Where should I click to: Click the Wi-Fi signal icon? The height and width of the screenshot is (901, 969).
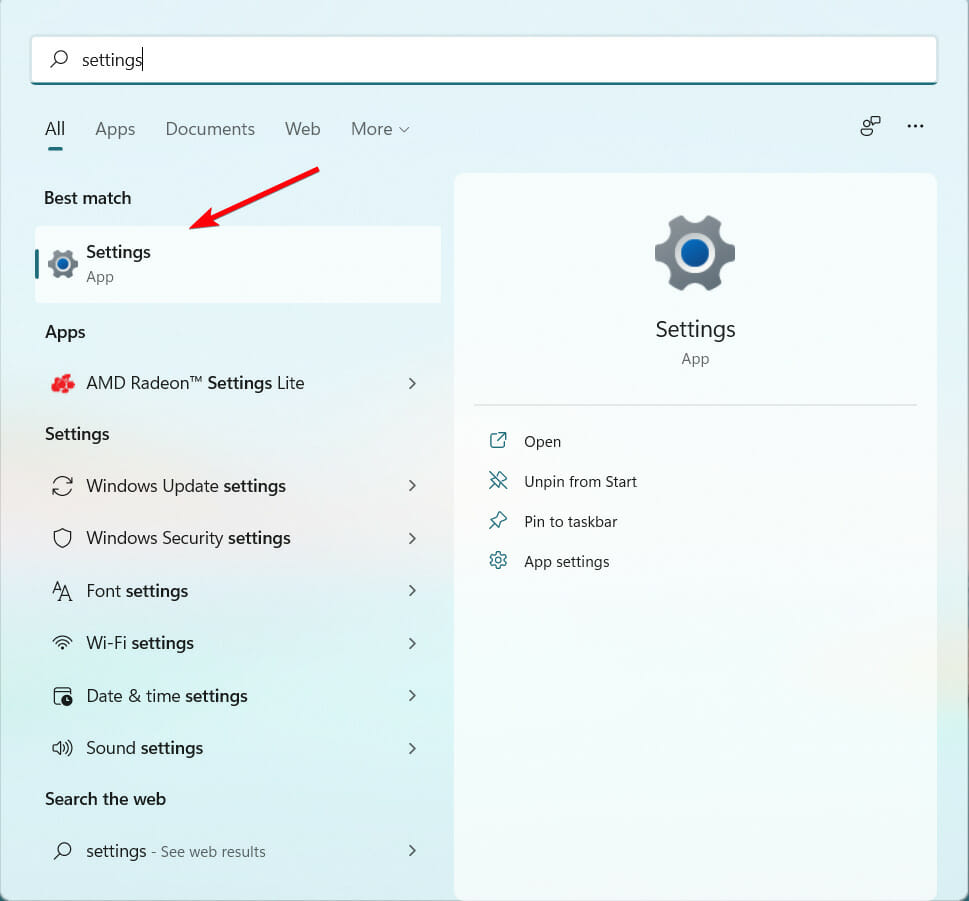pyautogui.click(x=62, y=643)
